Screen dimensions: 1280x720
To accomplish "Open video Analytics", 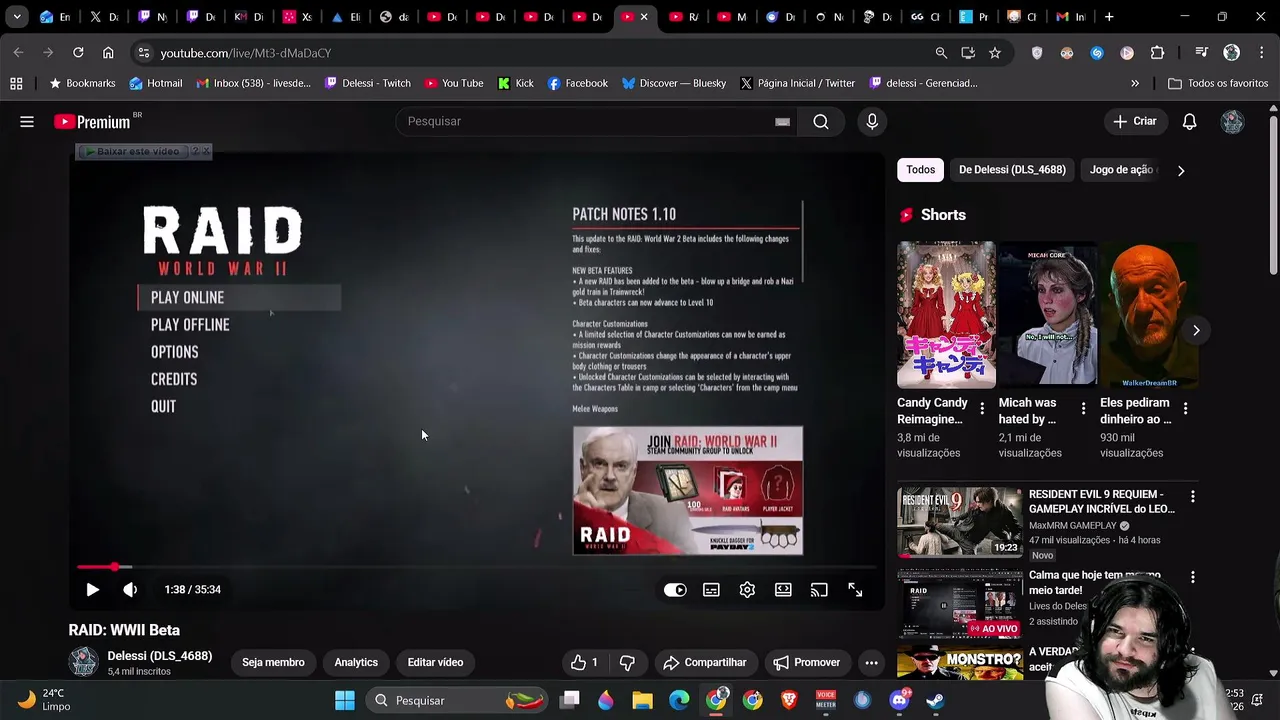I will (356, 662).
